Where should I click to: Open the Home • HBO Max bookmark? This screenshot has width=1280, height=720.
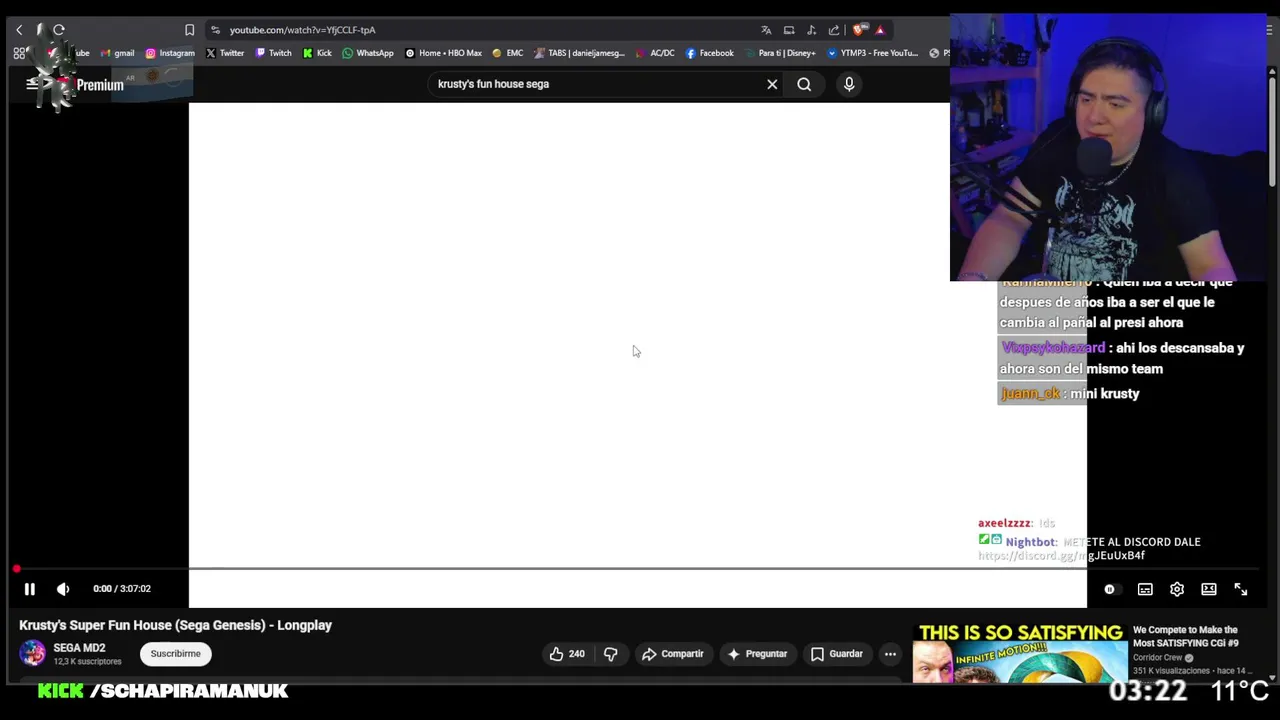pos(443,53)
